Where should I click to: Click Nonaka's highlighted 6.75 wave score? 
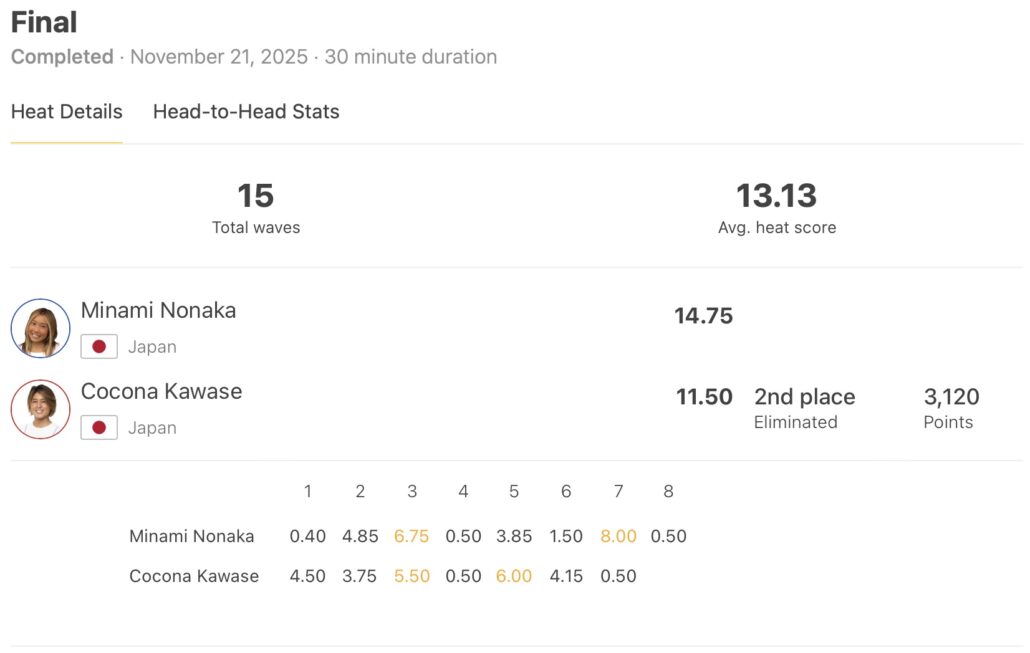click(x=411, y=536)
